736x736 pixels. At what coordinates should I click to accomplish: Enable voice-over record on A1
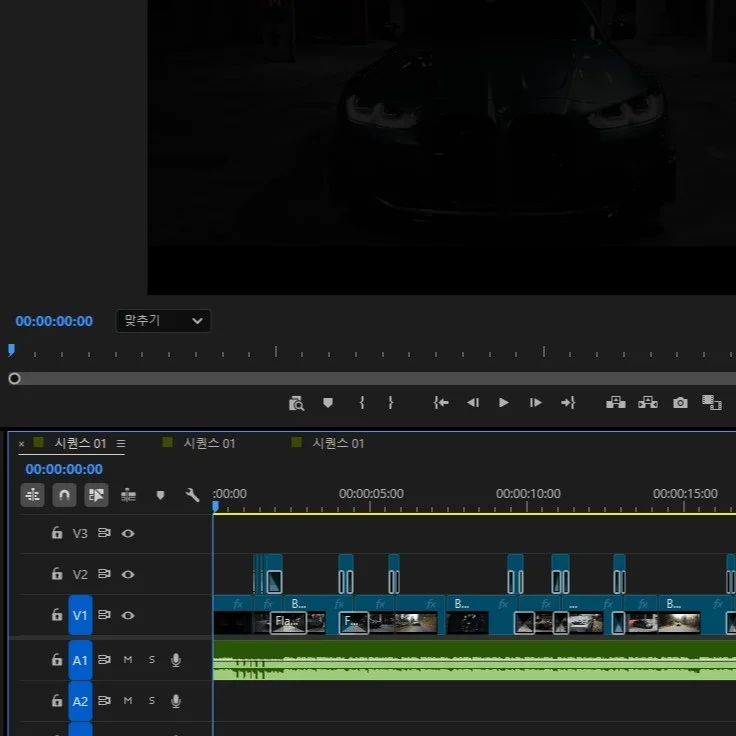176,660
